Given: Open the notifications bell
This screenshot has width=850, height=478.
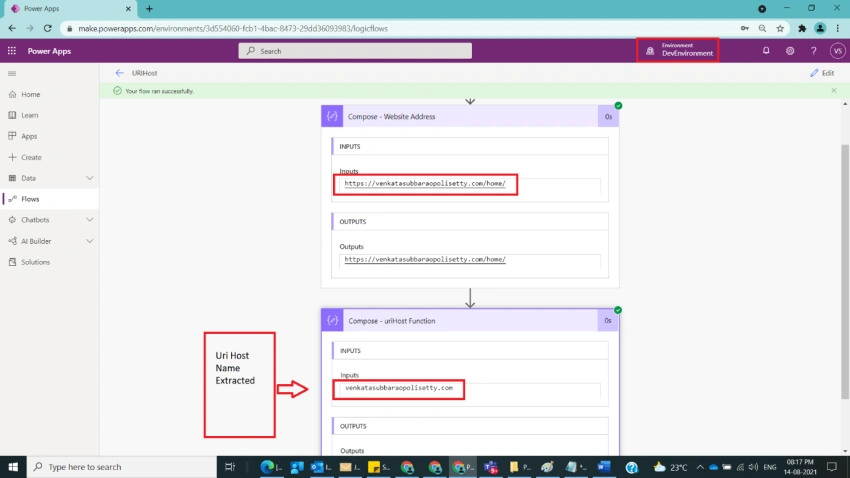Looking at the screenshot, I should pos(766,51).
